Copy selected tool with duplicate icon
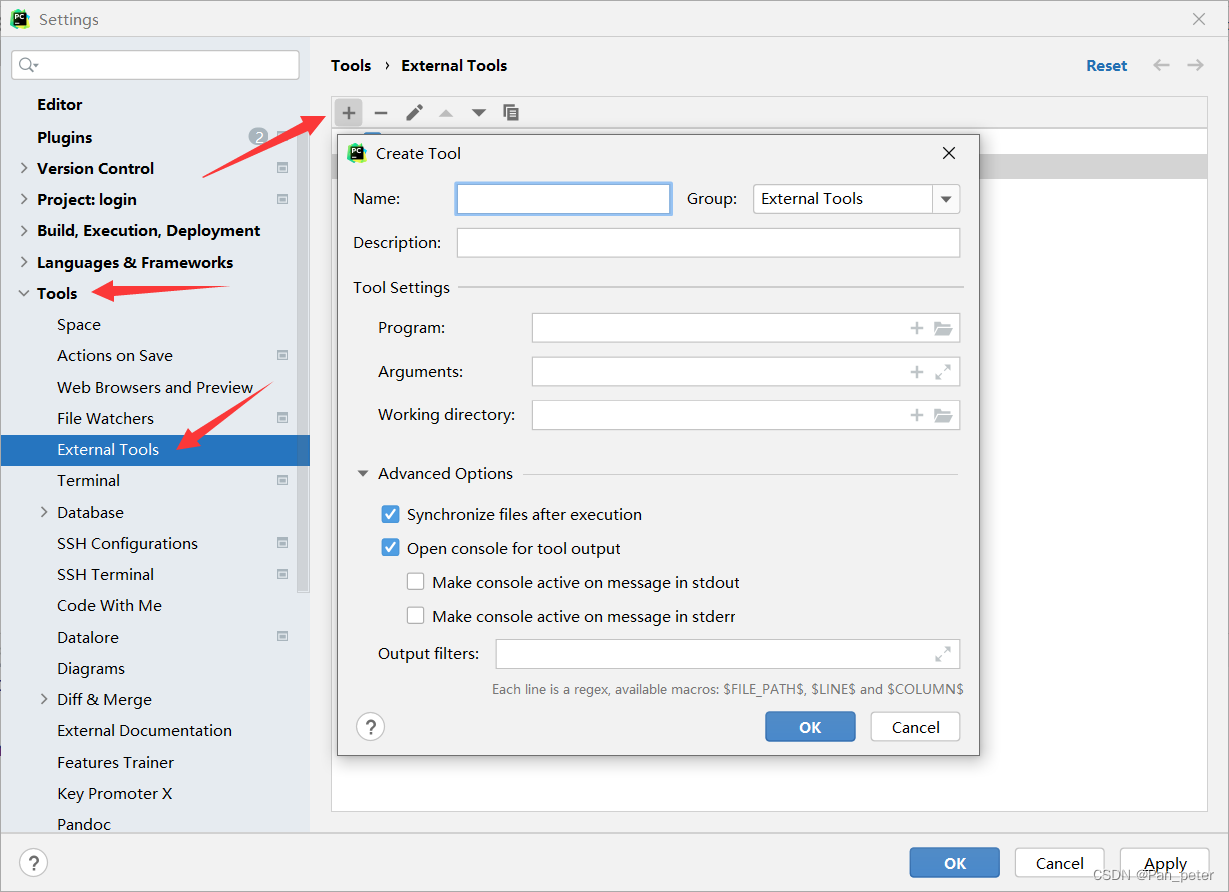Image resolution: width=1229 pixels, height=892 pixels. click(x=511, y=112)
